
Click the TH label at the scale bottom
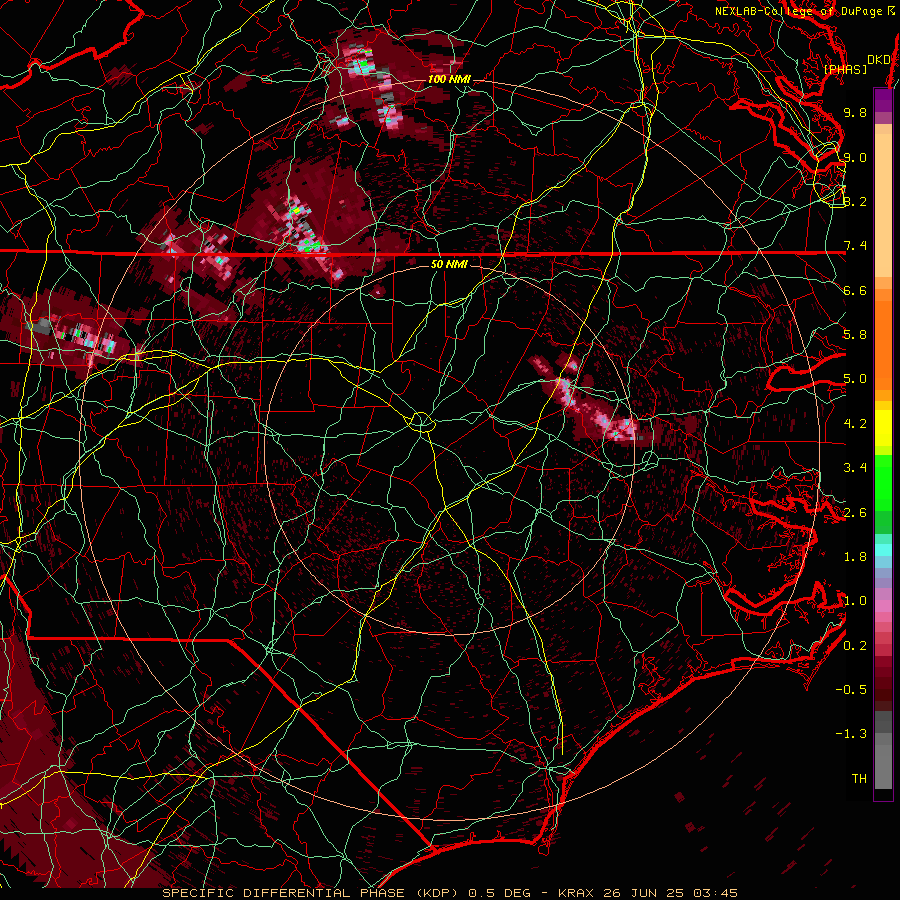(859, 779)
